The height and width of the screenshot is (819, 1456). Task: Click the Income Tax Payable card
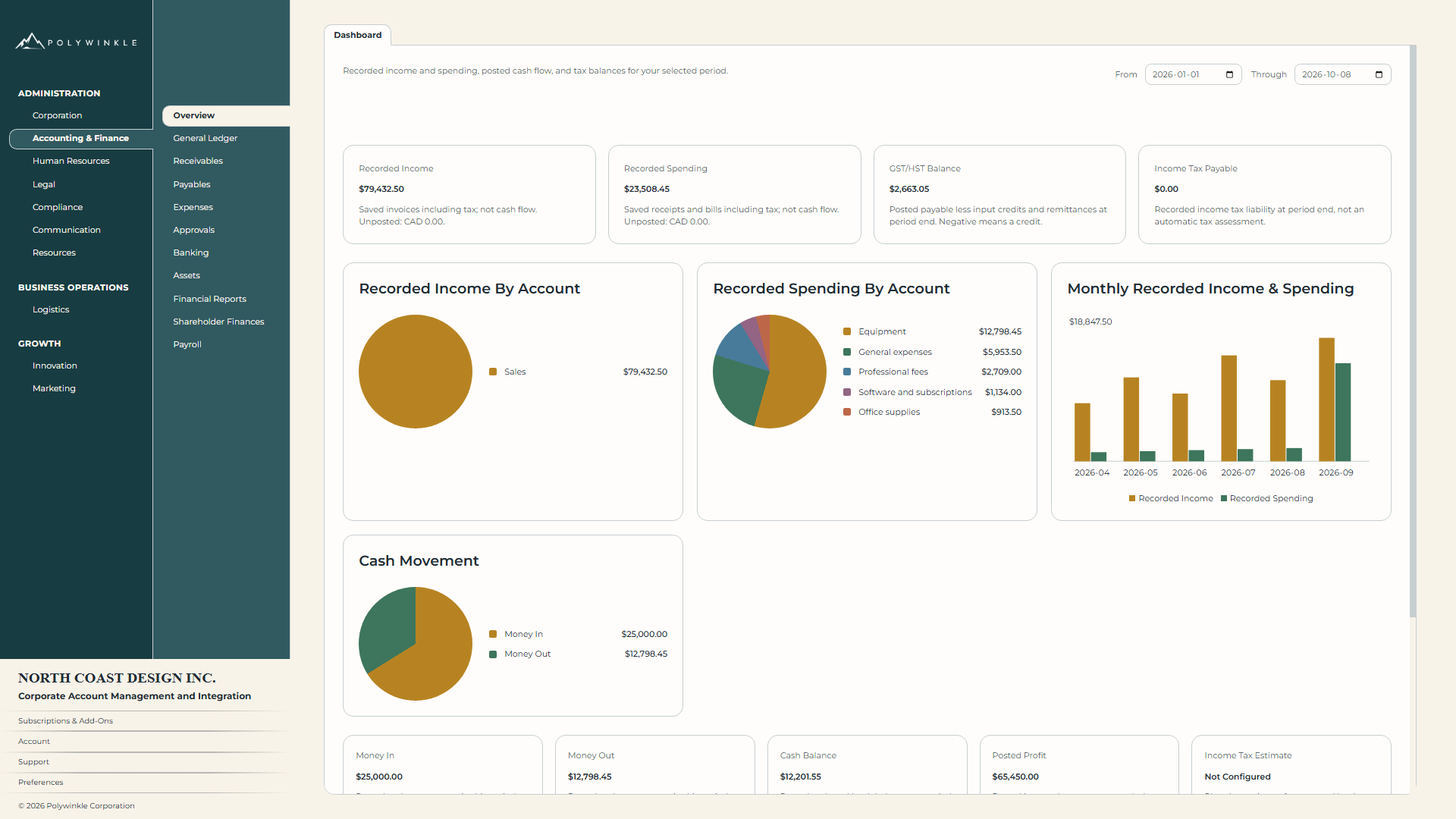[x=1264, y=194]
